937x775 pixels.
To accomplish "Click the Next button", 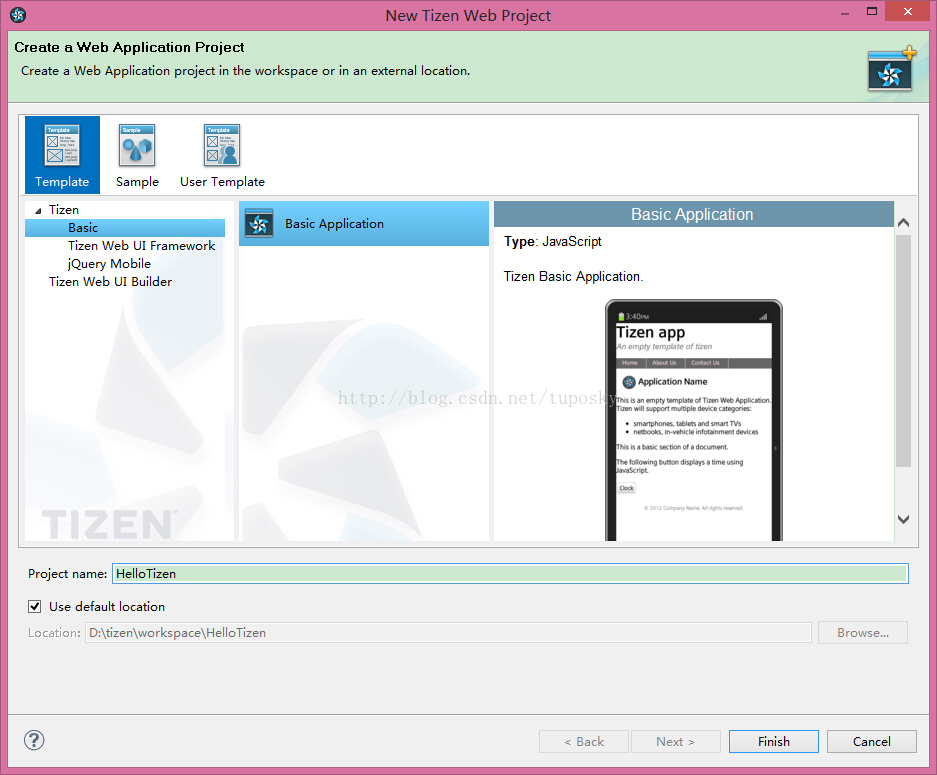I will [x=676, y=742].
